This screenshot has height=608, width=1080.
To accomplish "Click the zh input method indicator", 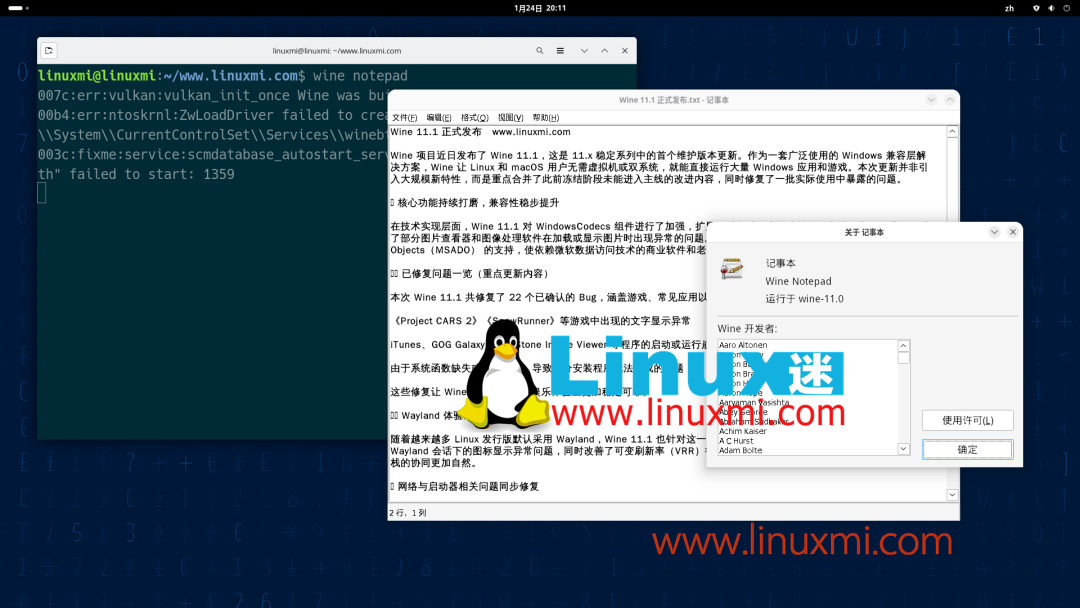I will [x=1009, y=8].
